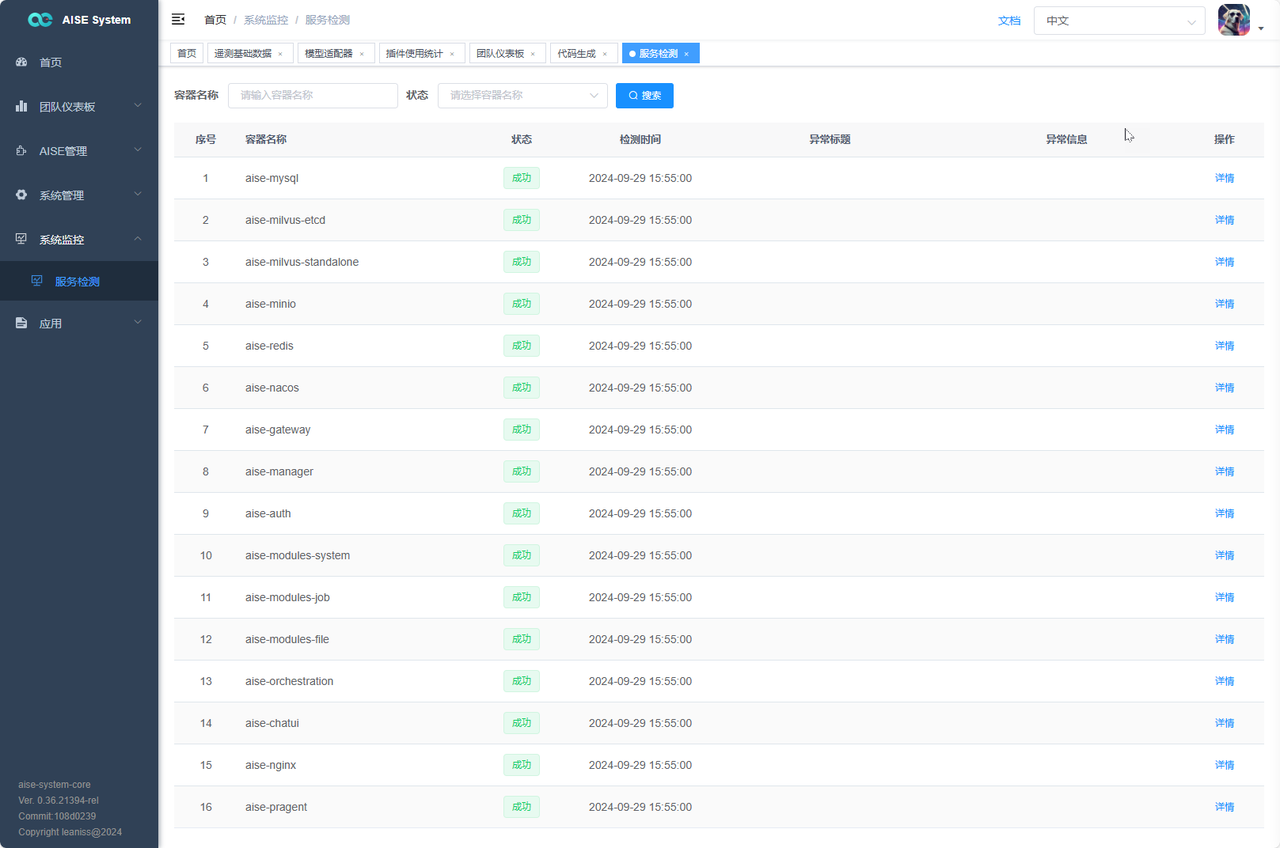
Task: Close the 模型适配器 tab
Action: (362, 54)
